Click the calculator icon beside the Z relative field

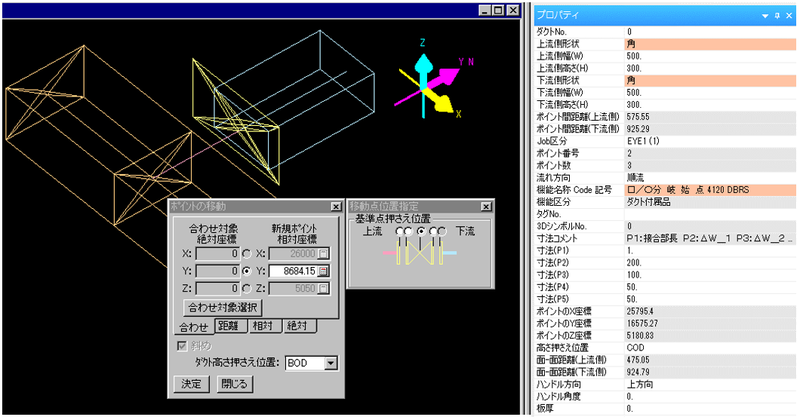[x=323, y=288]
